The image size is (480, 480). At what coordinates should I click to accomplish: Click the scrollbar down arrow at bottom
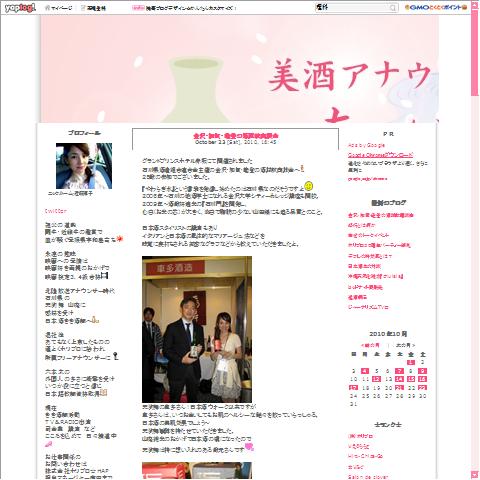[x=475, y=474]
